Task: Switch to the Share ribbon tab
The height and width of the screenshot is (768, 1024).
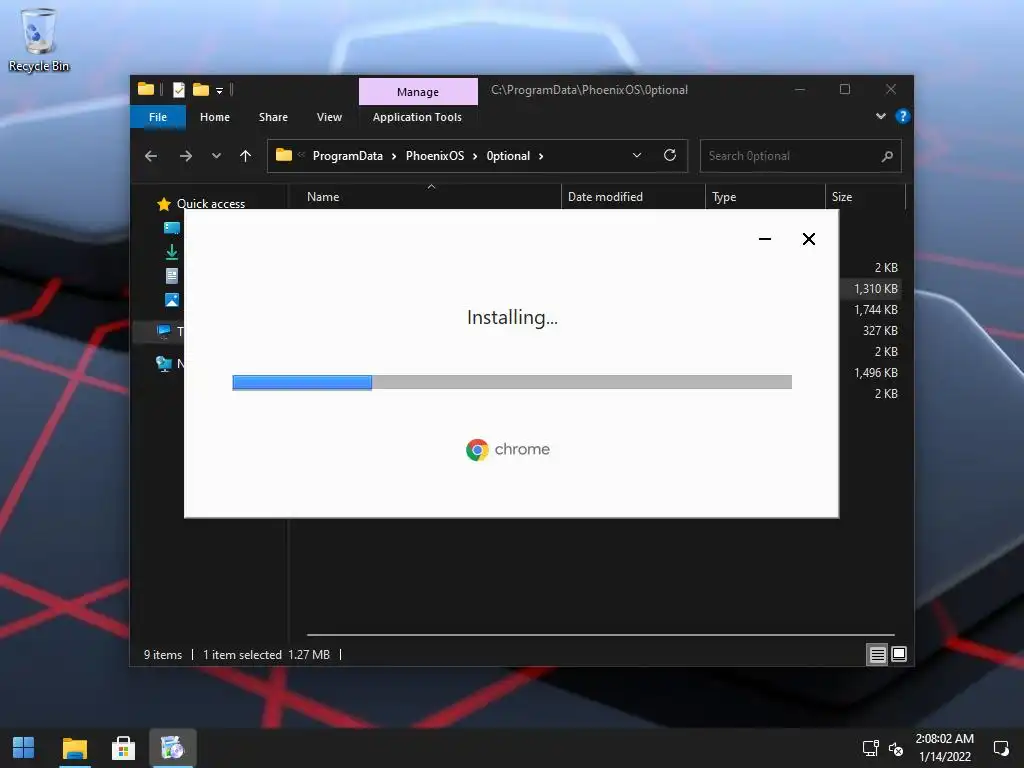Action: 273,117
